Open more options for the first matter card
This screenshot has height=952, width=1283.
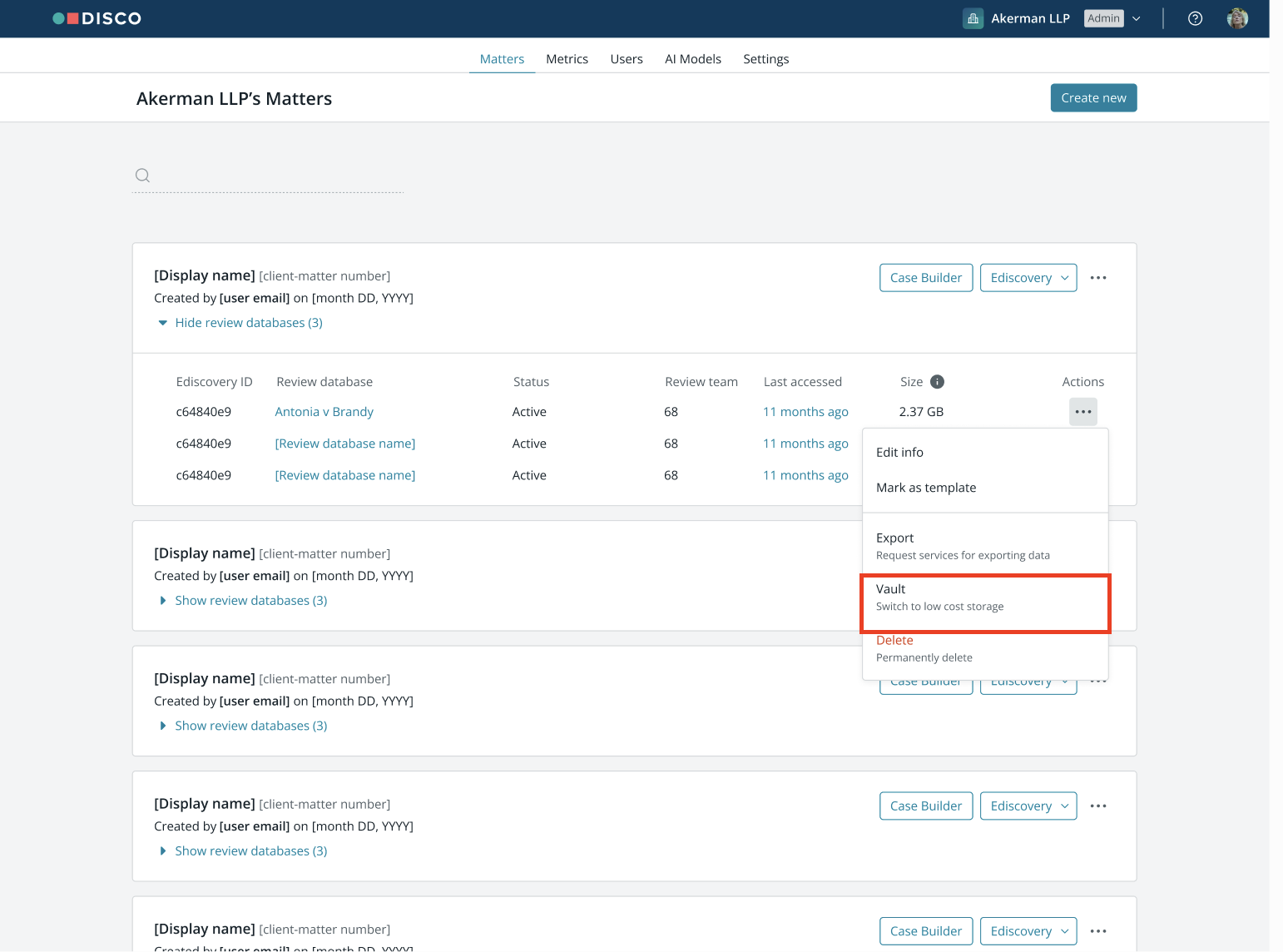[1098, 278]
